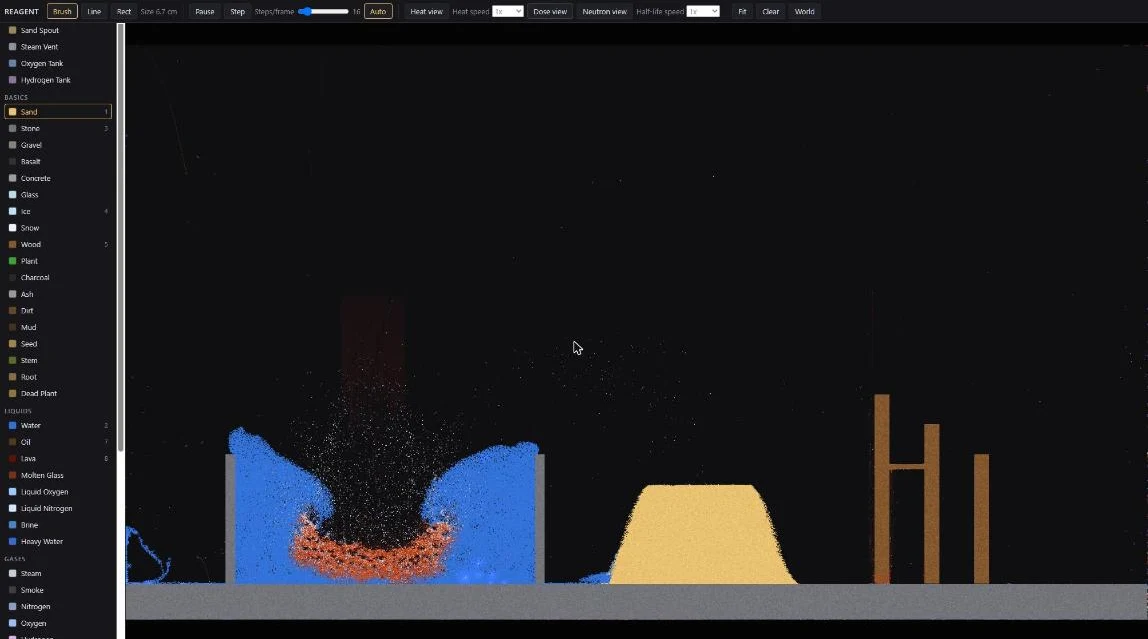Open the Half-life speed dropdown
This screenshot has height=639, width=1148.
coord(703,12)
